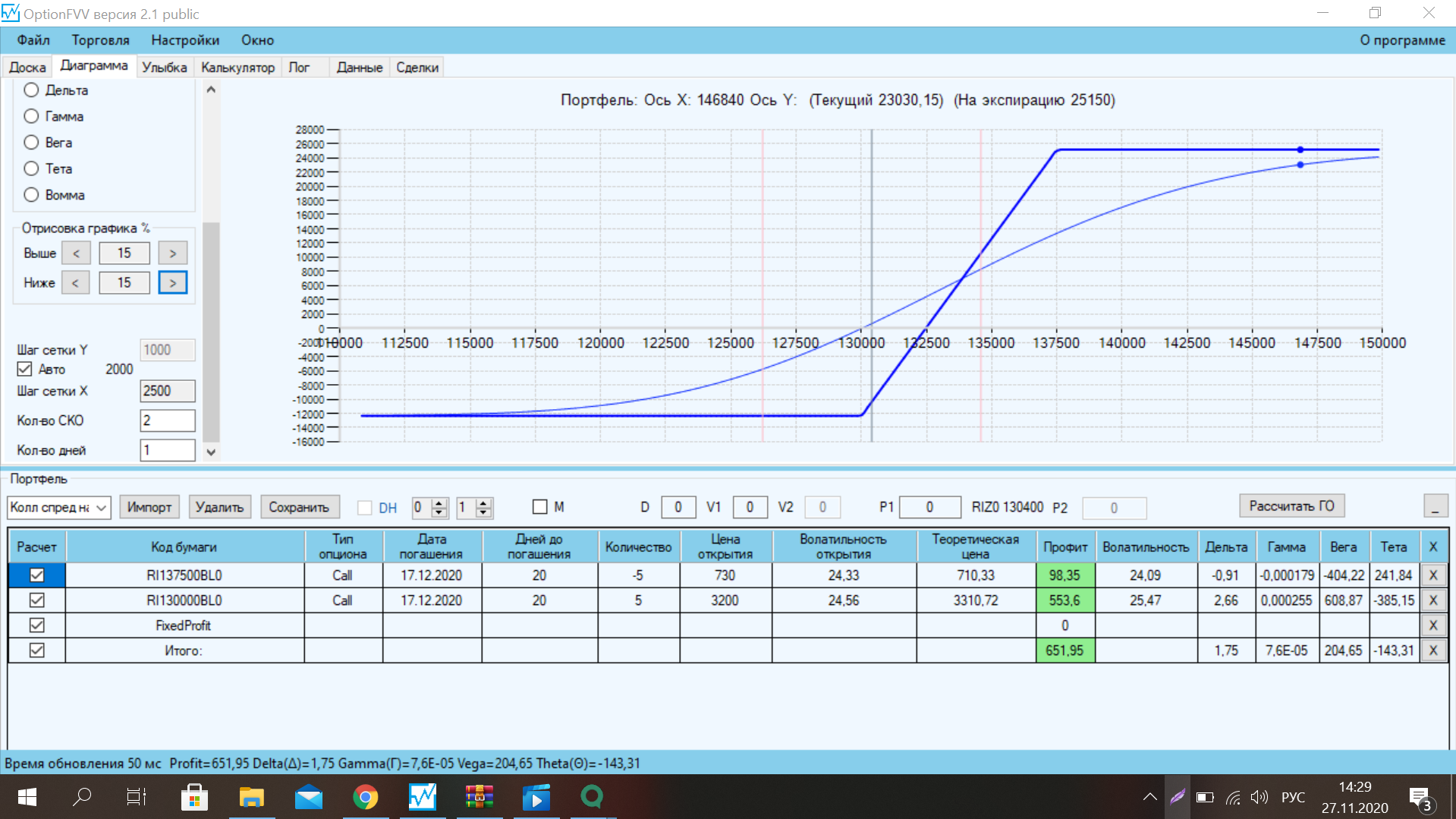Open notification center icon
Screen dimensions: 1456x819
[1421, 799]
